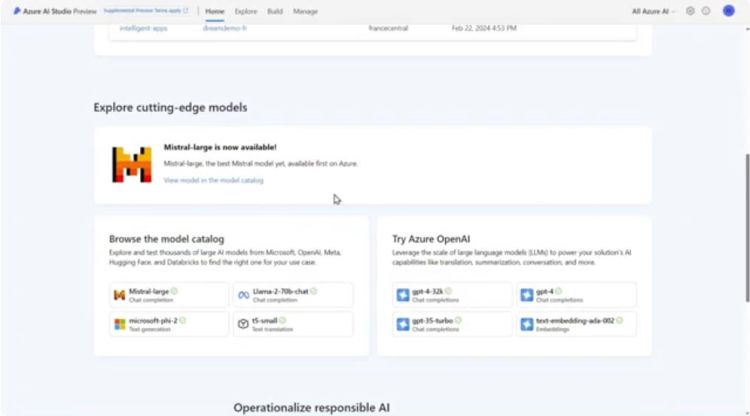The image size is (750, 416).
Task: Click the Azure AI Studio logo
Action: coord(17,11)
